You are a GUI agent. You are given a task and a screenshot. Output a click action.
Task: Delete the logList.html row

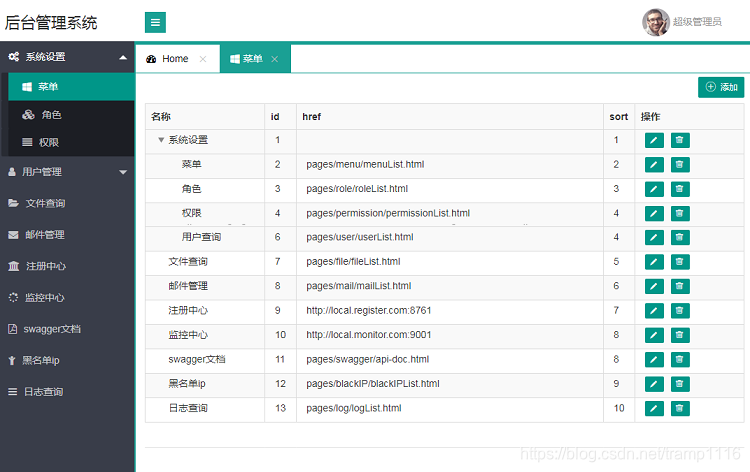tap(680, 408)
